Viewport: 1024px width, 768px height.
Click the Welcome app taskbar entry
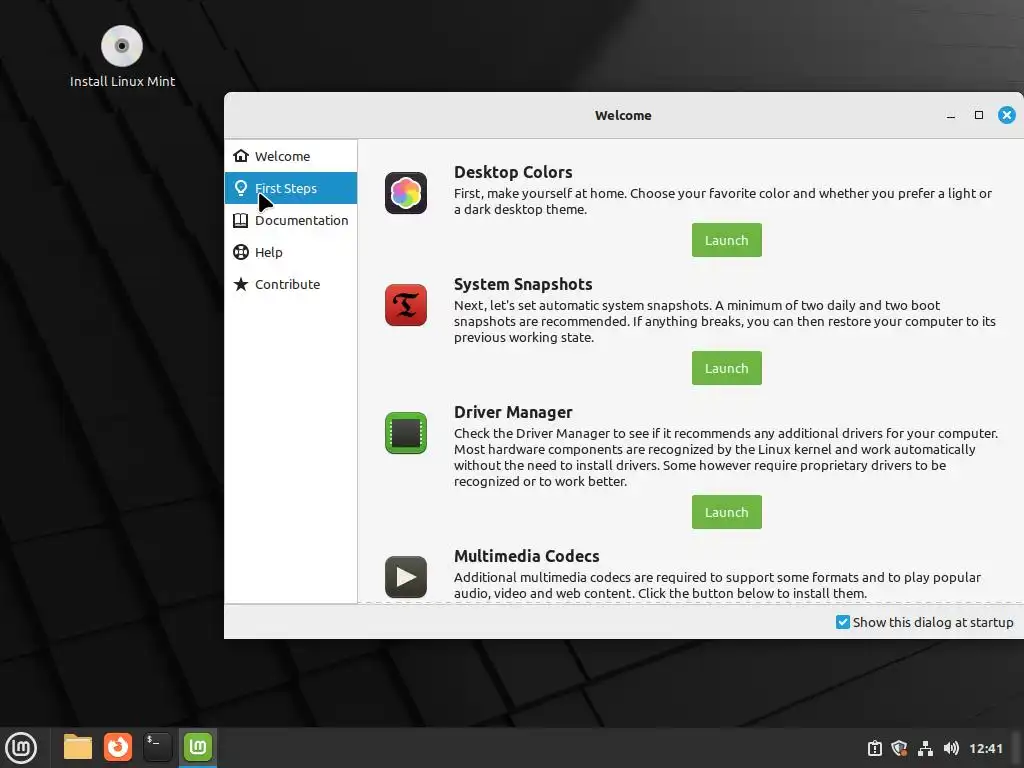tap(198, 747)
